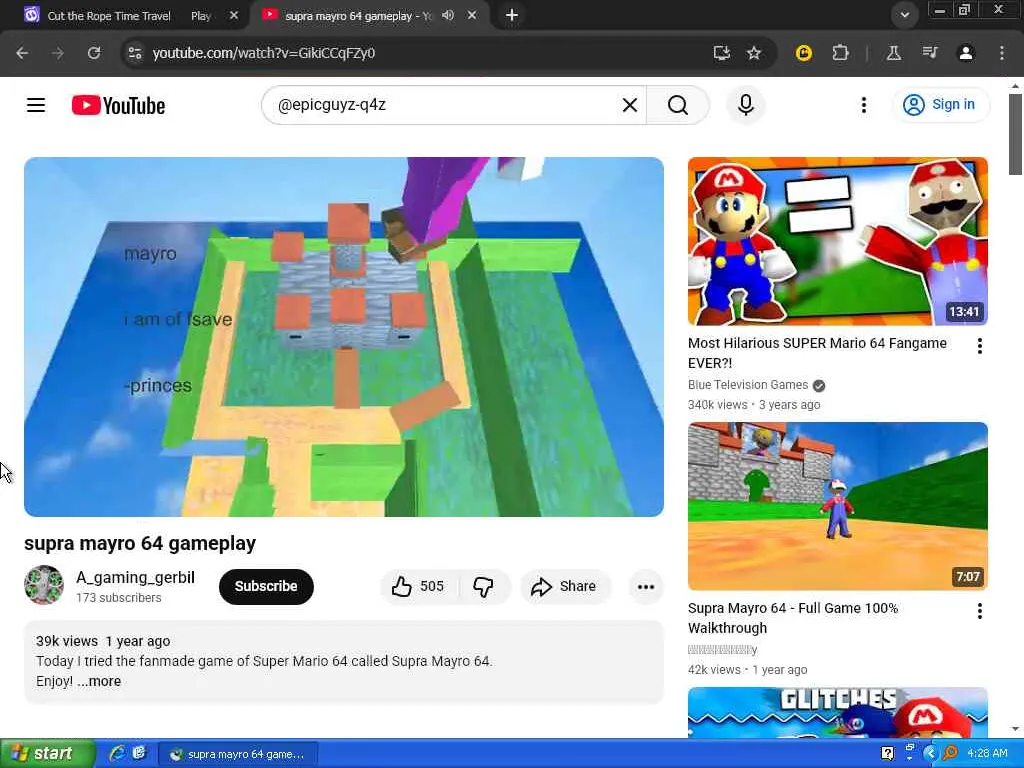Viewport: 1024px width, 768px height.
Task: Bookmark this page with the star
Action: [754, 53]
